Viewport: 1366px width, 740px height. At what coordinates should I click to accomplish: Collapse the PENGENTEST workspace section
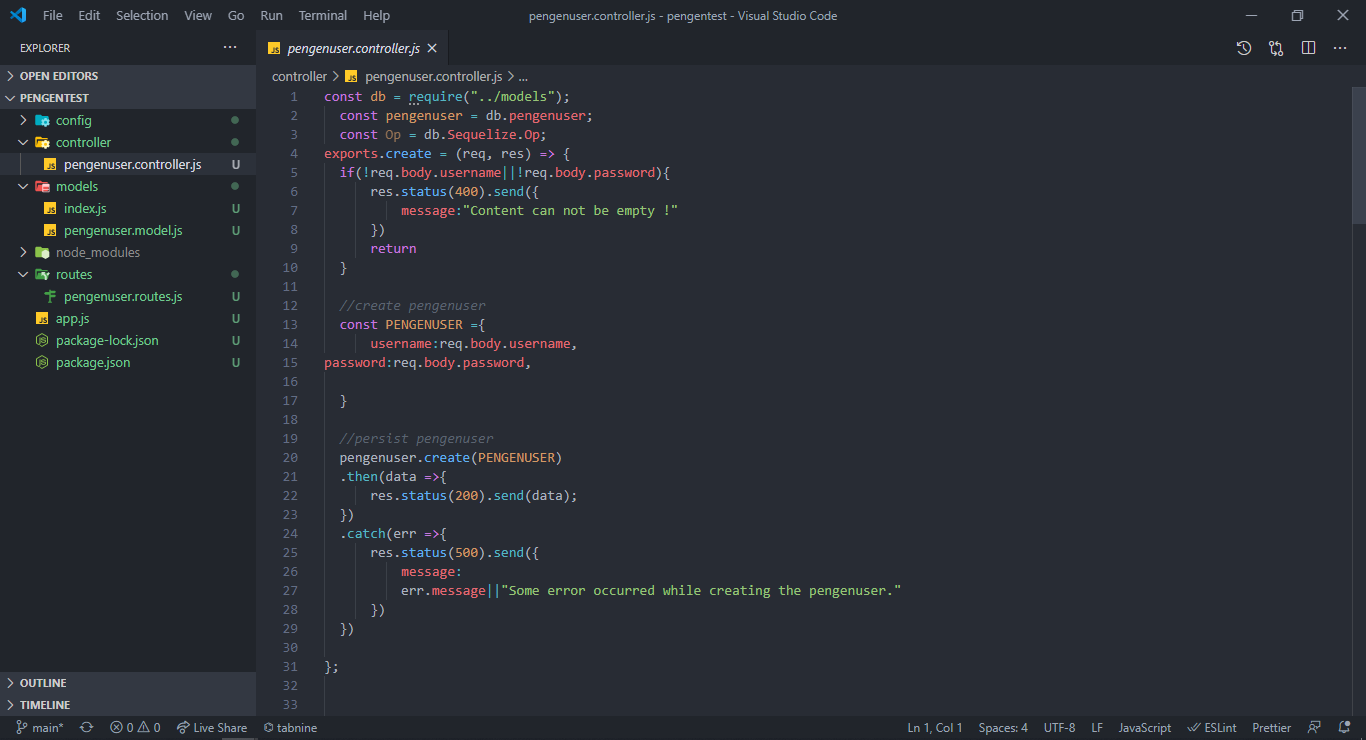coord(128,98)
